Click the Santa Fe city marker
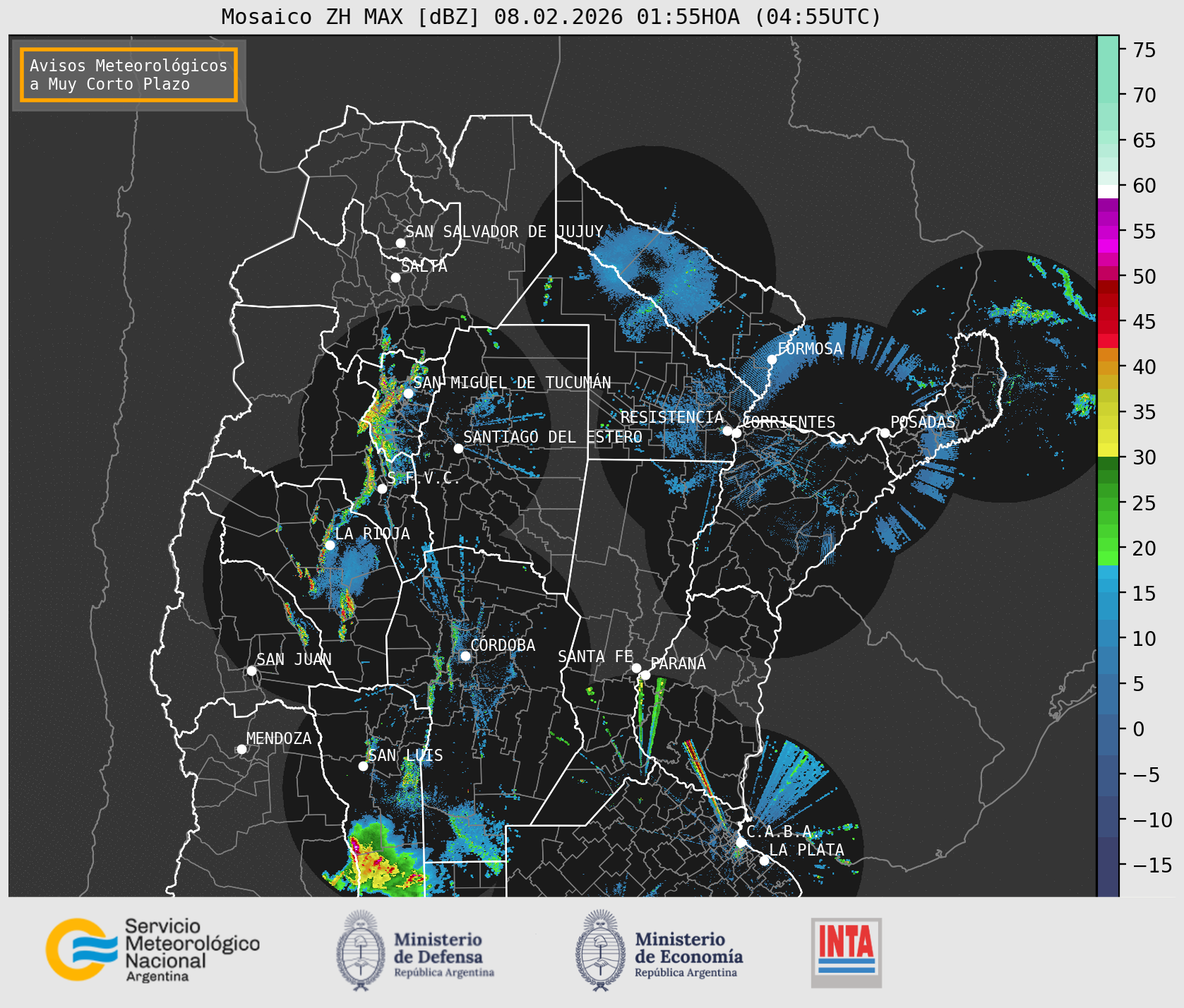This screenshot has width=1184, height=1008. [x=636, y=668]
